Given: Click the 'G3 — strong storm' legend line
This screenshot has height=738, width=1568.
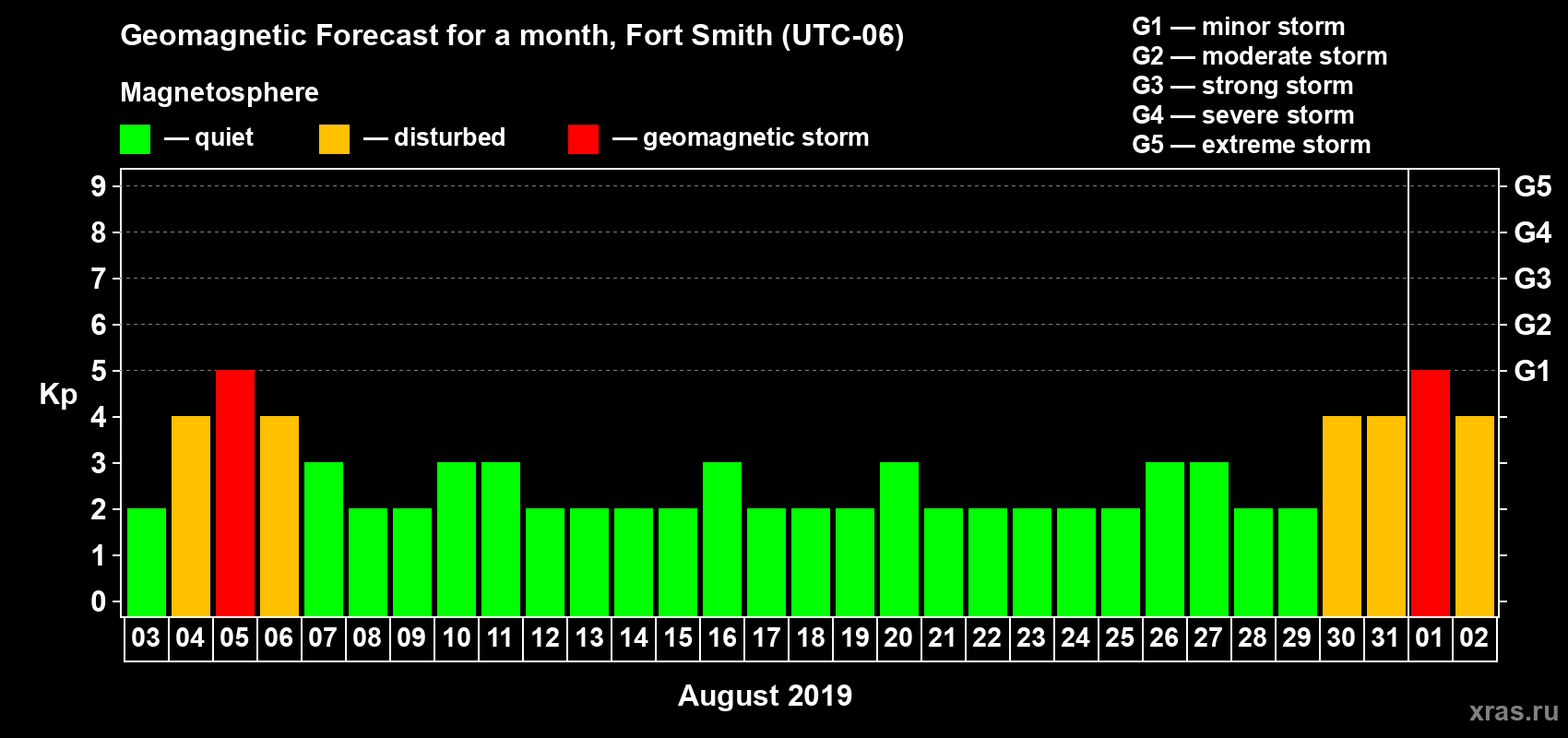Looking at the screenshot, I should pyautogui.click(x=1242, y=86).
